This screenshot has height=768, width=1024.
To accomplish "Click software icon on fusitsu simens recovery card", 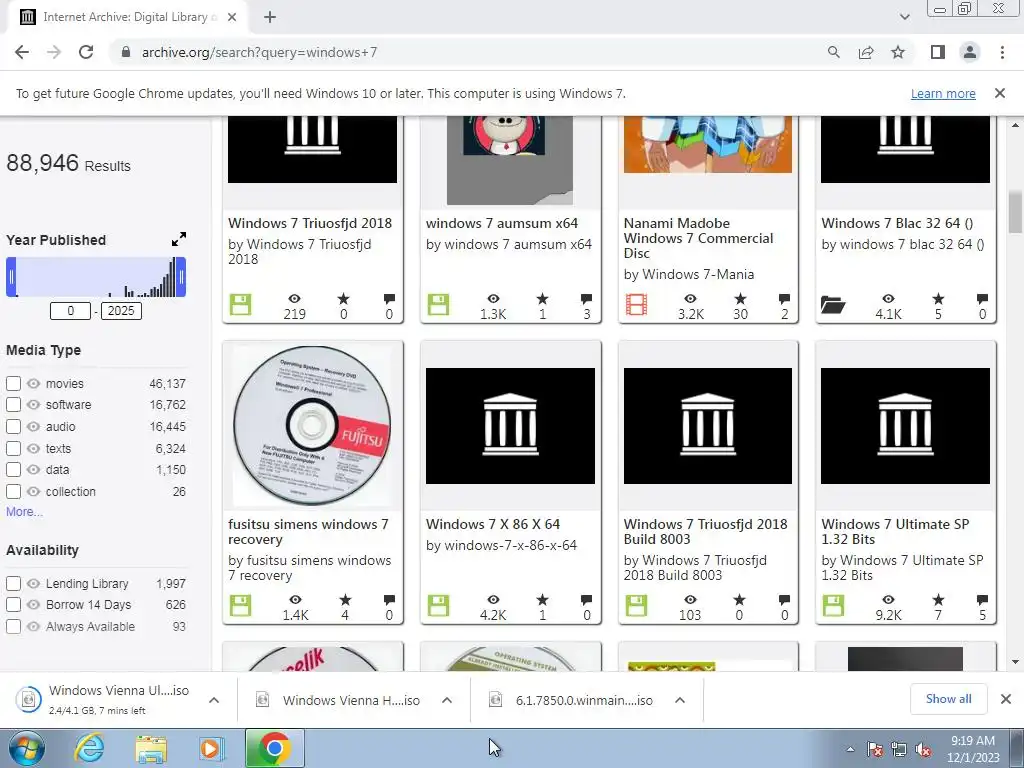I will tap(240, 605).
